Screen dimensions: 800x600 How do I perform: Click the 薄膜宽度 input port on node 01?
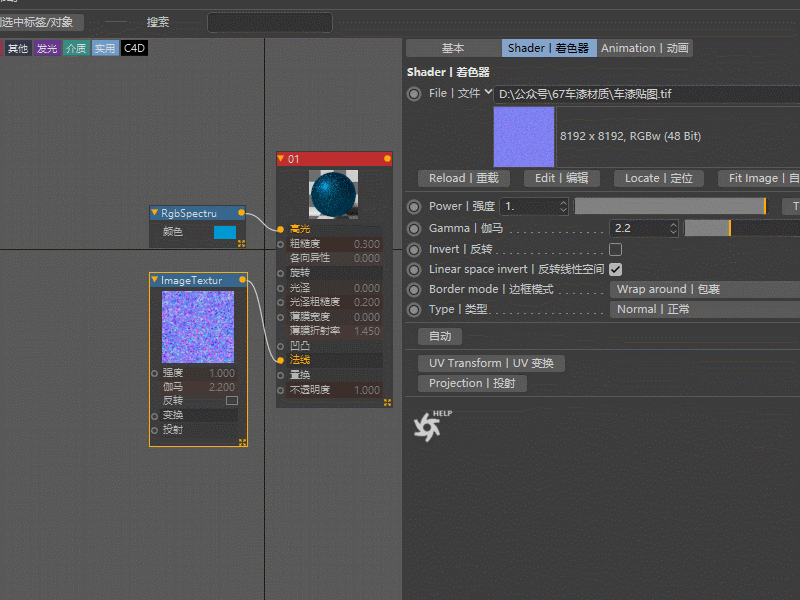coord(281,317)
